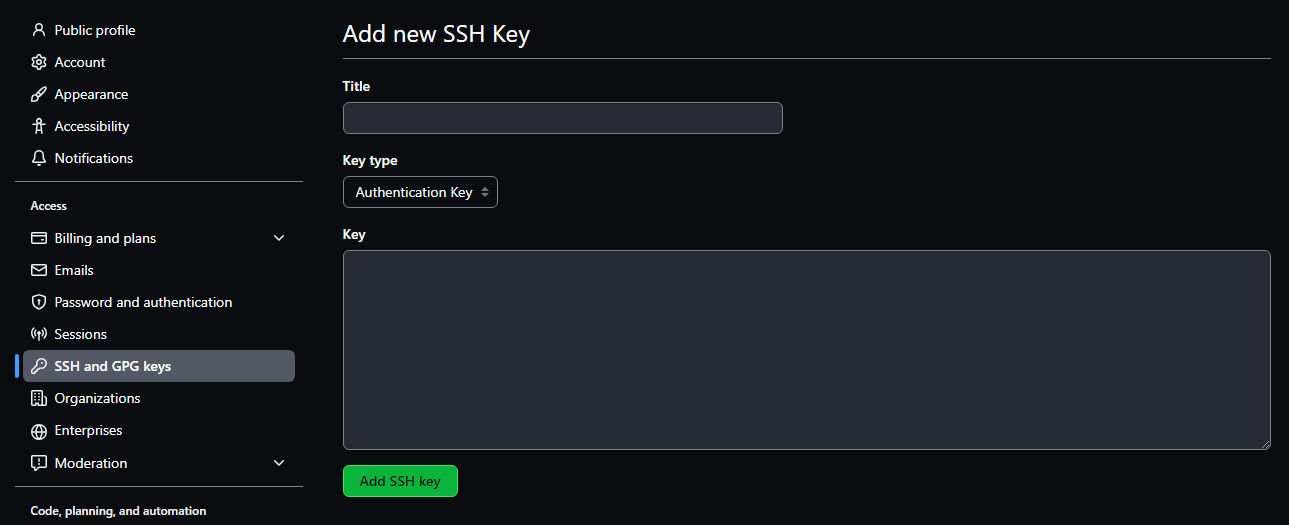Focus the Title text field
This screenshot has height=525, width=1289.
562,118
